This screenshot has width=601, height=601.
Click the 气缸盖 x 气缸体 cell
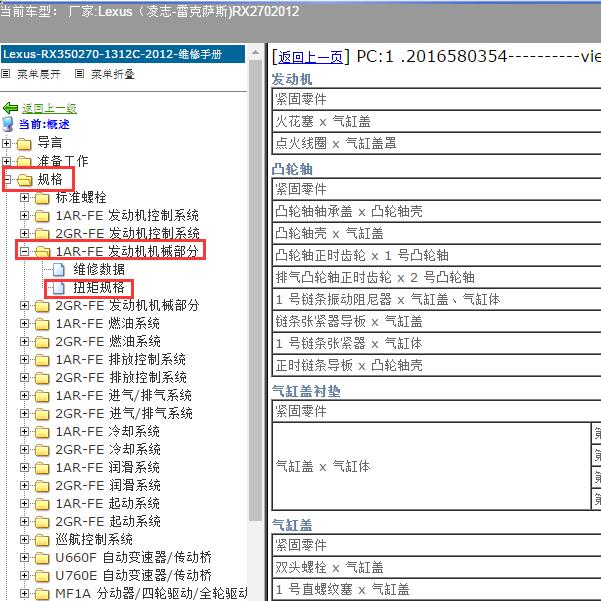(x=432, y=466)
